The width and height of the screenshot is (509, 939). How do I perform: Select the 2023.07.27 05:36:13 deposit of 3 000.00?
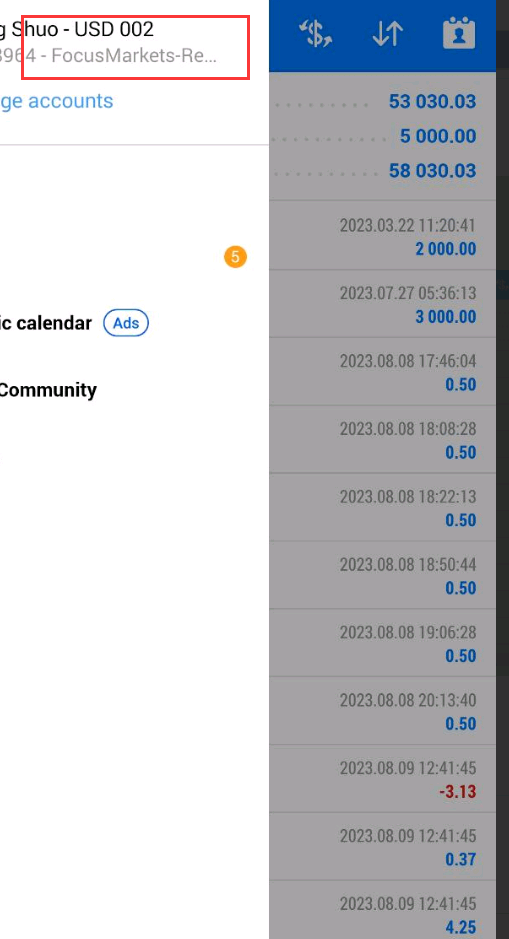pyautogui.click(x=383, y=304)
